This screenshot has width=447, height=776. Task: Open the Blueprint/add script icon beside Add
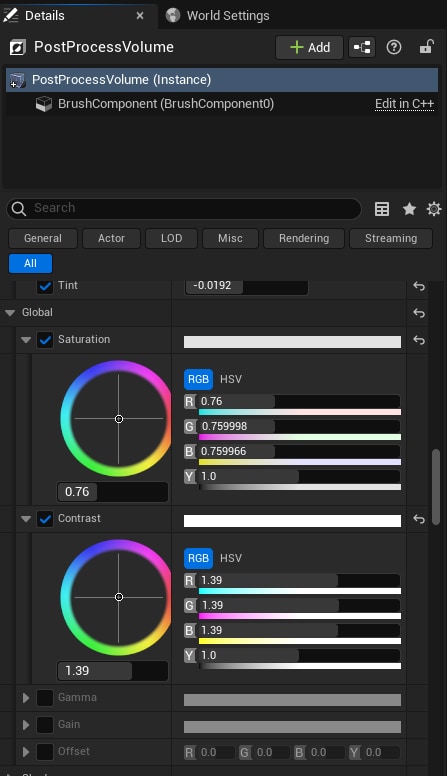point(362,48)
